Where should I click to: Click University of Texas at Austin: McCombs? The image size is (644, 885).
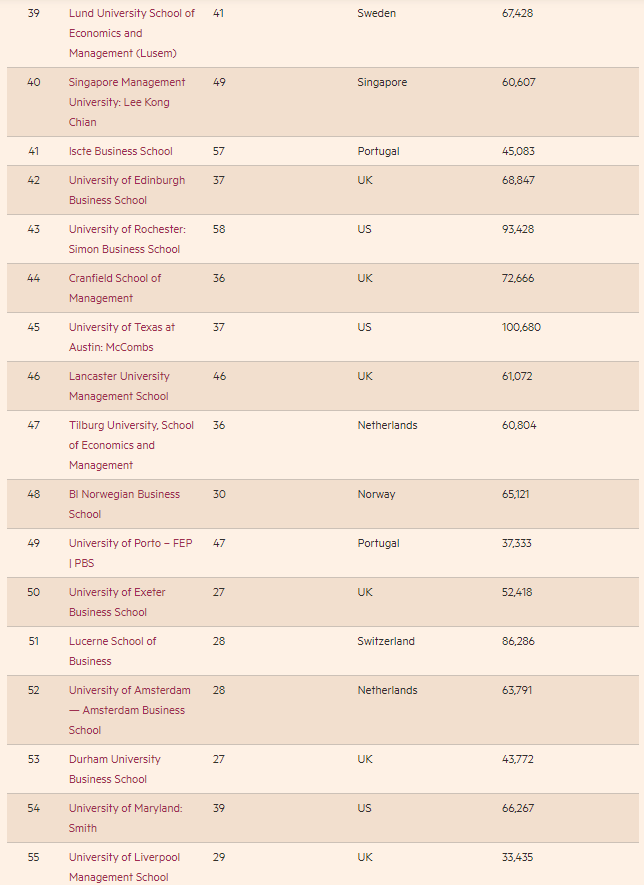coord(121,337)
